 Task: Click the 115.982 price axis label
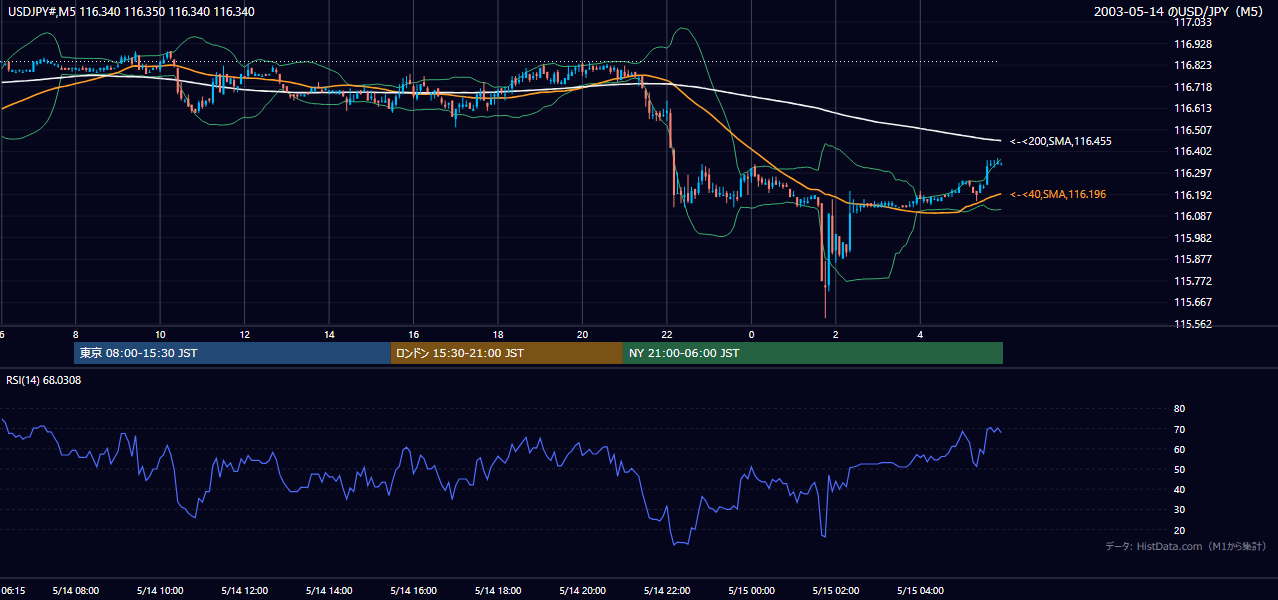[1191, 238]
